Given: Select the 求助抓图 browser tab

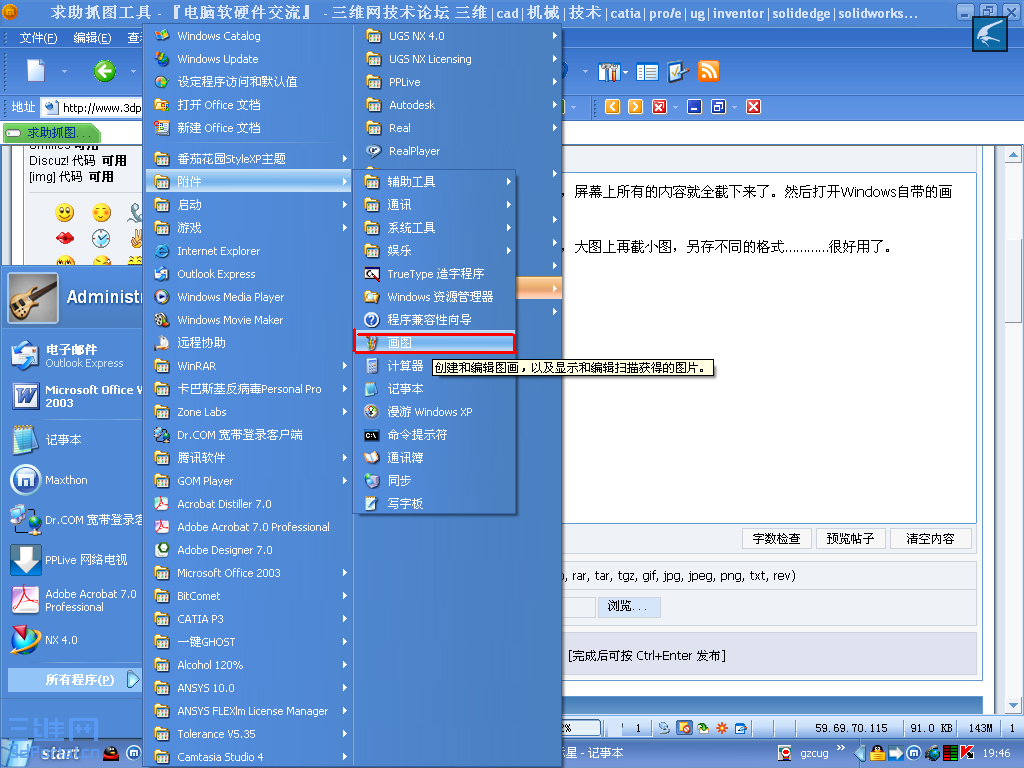Looking at the screenshot, I should 52,133.
